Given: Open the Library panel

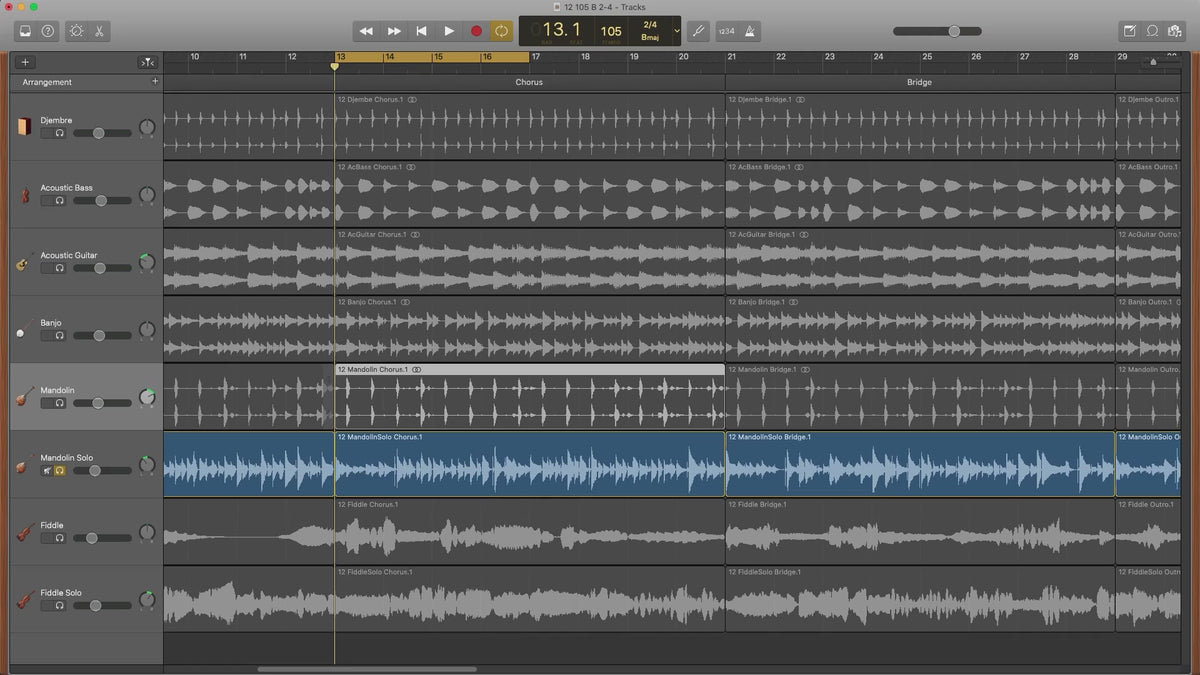Looking at the screenshot, I should click(x=25, y=31).
